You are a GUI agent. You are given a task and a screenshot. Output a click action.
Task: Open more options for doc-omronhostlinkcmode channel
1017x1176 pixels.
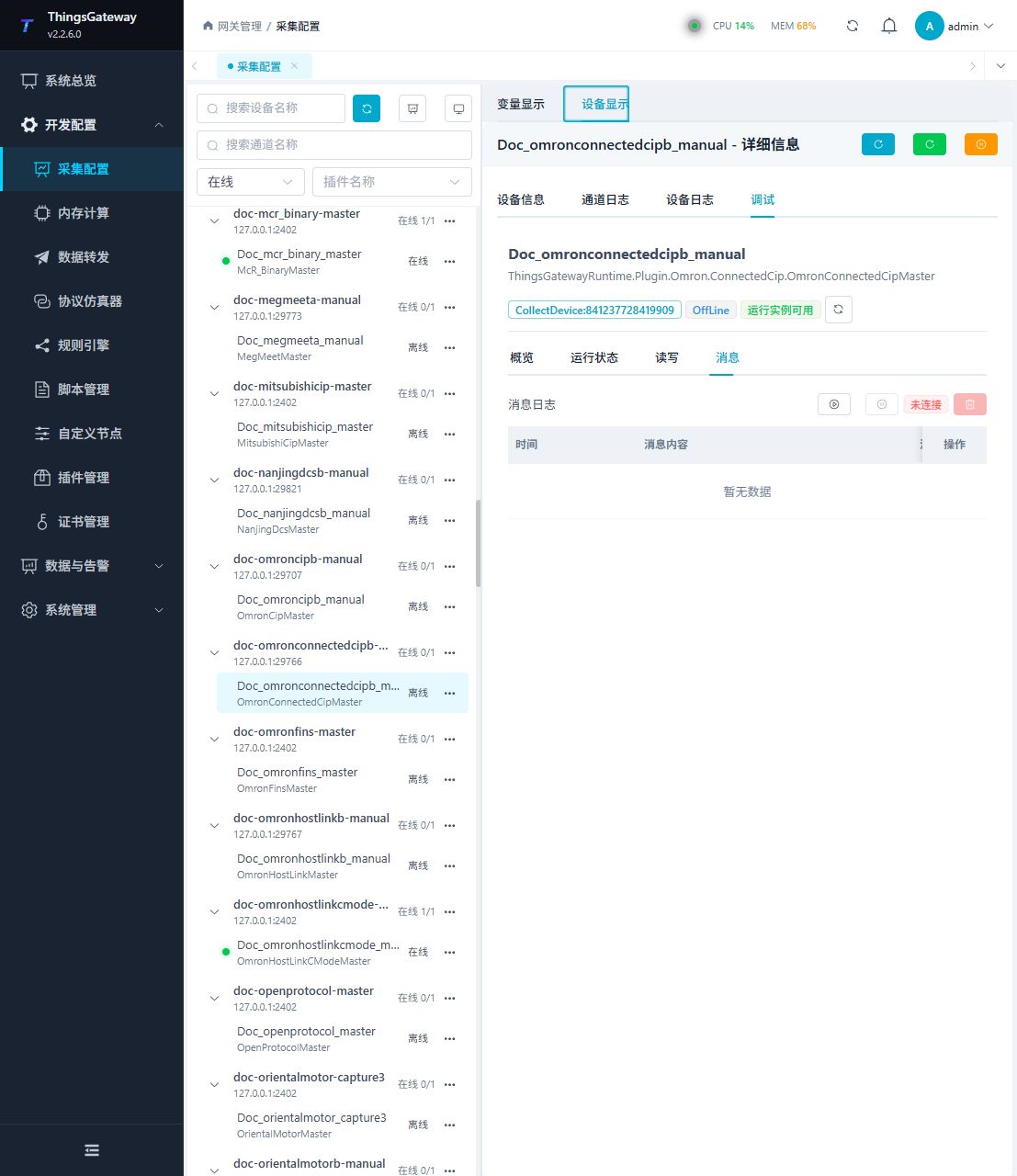[450, 912]
